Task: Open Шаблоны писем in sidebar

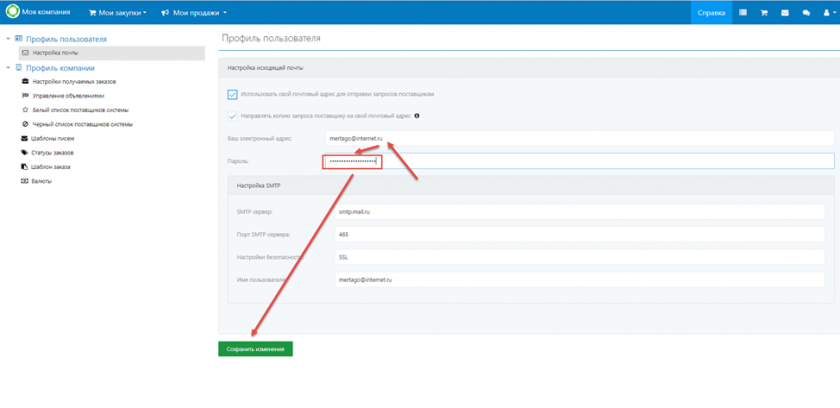Action: pyautogui.click(x=53, y=139)
